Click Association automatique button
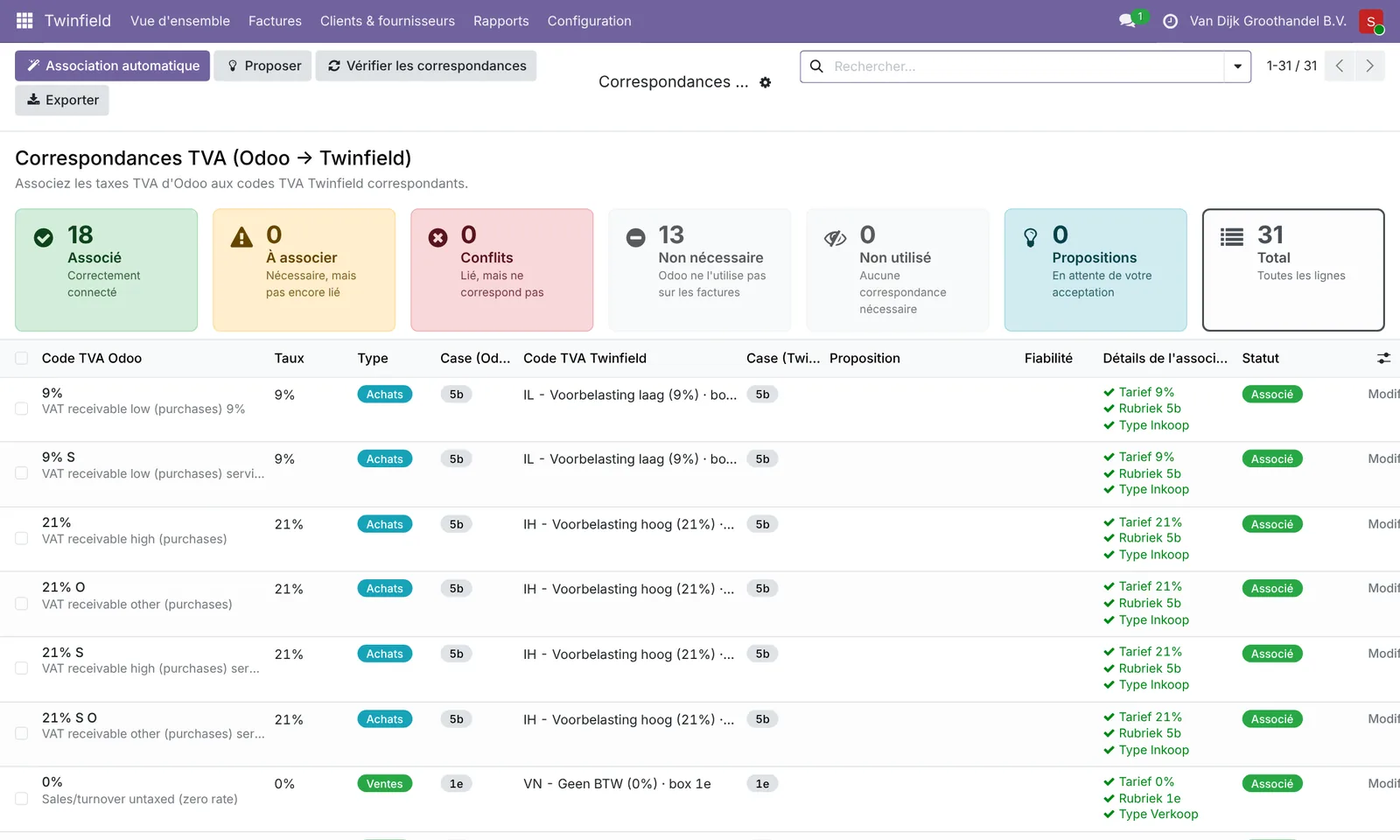 click(x=112, y=66)
